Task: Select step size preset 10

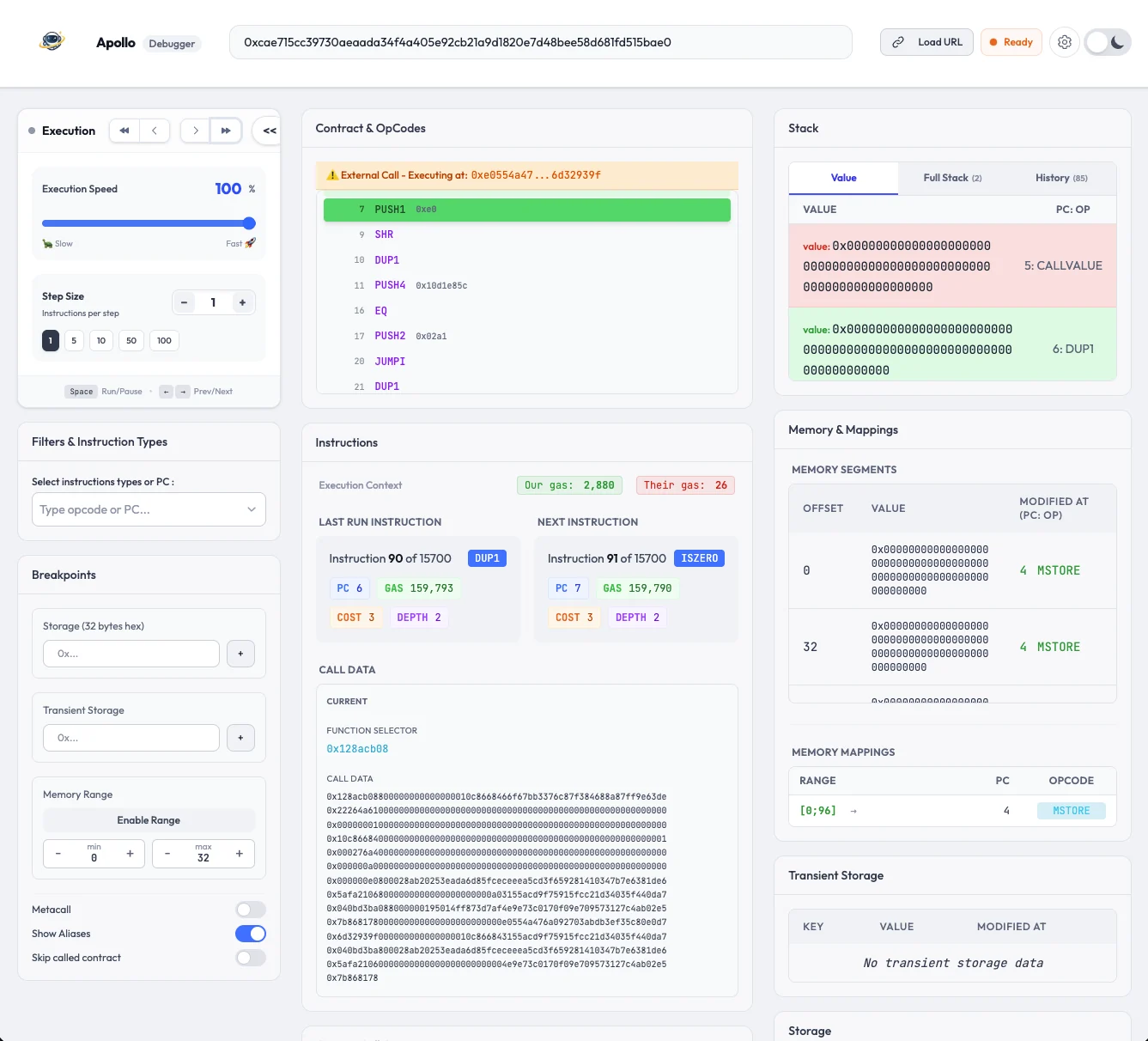Action: pos(101,340)
